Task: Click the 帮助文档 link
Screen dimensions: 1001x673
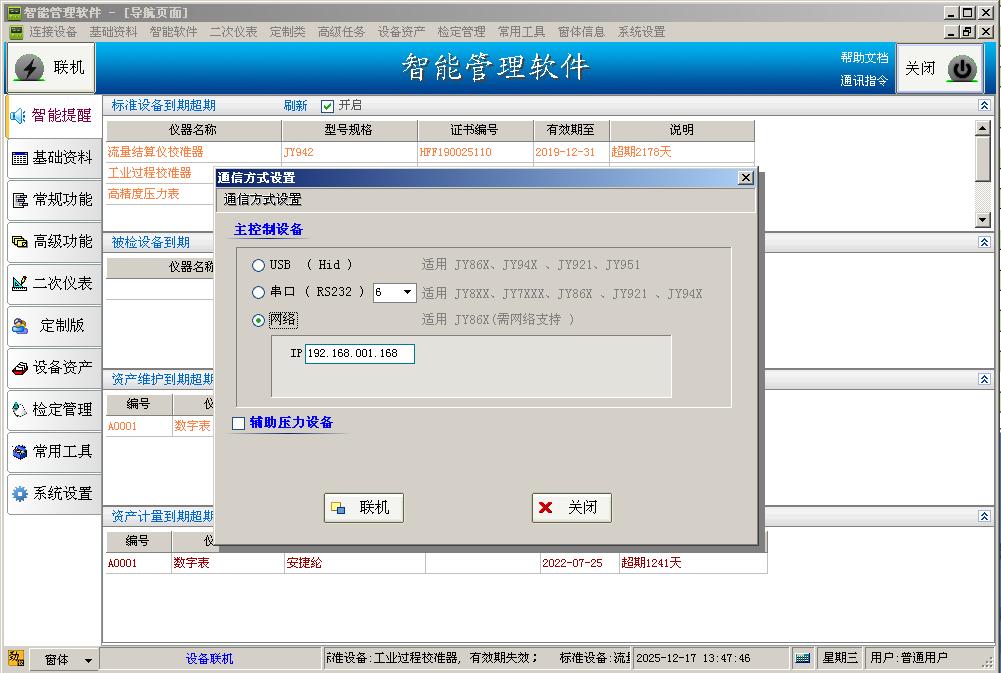Action: (863, 58)
